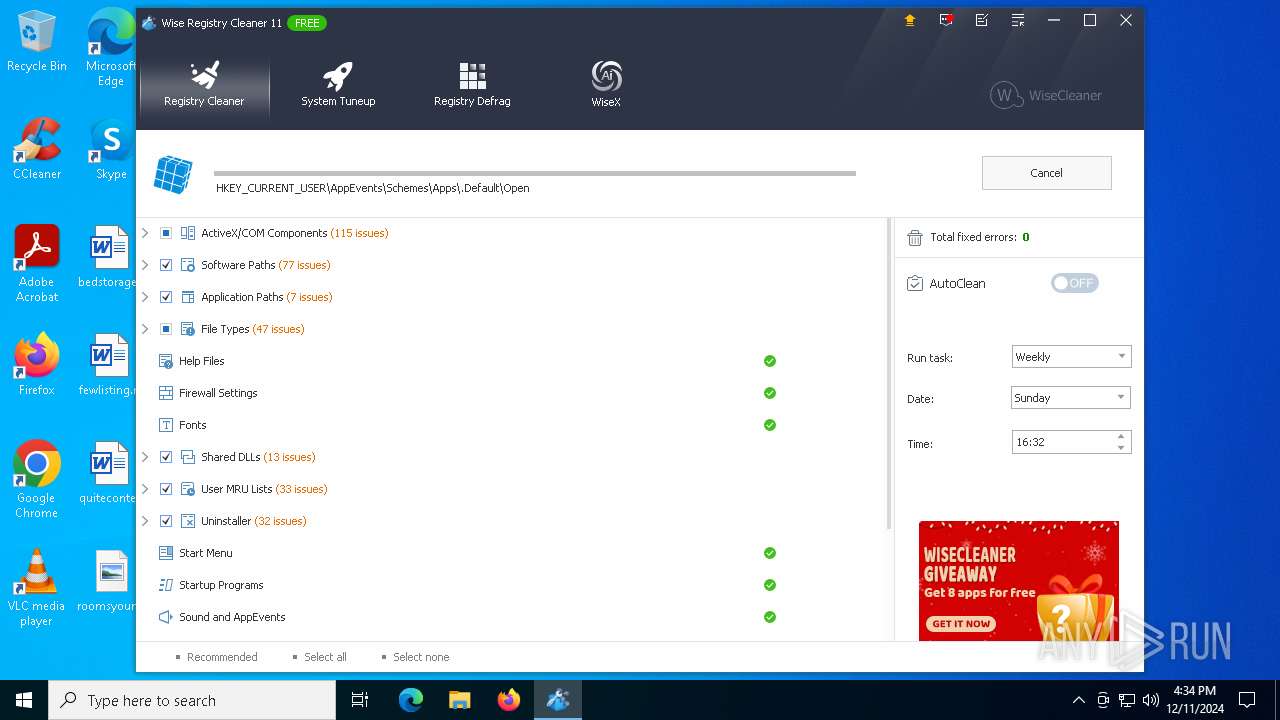Click green check beside Help Files
This screenshot has width=1280, height=720.
click(770, 361)
